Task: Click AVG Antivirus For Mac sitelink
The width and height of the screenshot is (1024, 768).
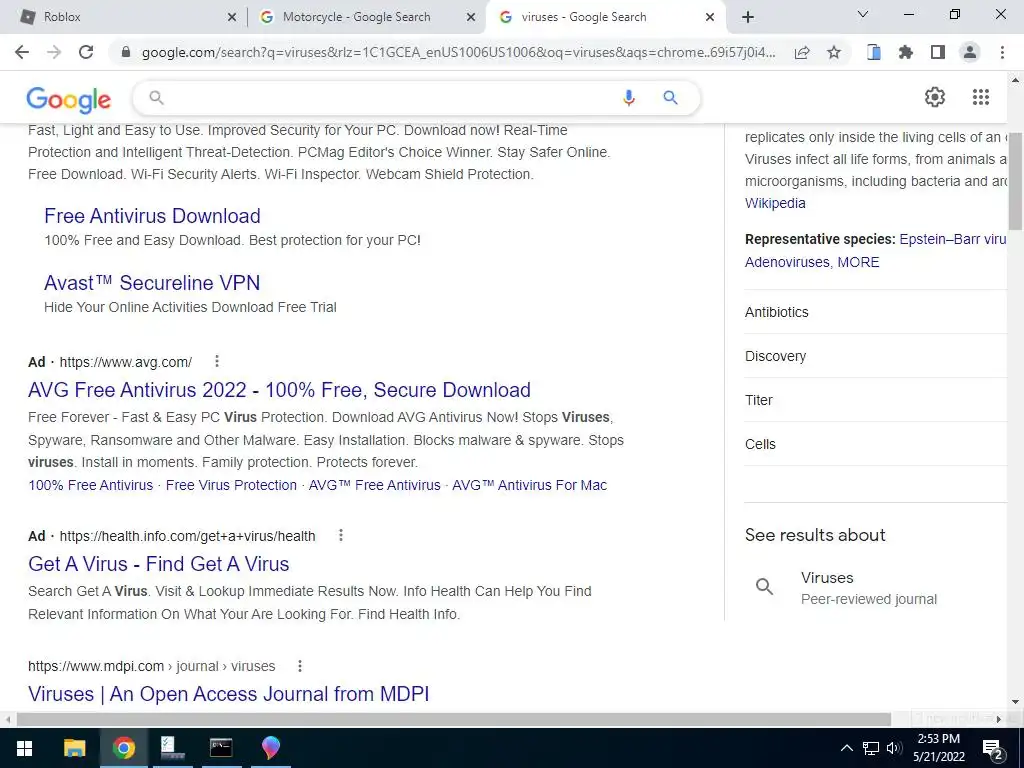Action: pyautogui.click(x=530, y=485)
